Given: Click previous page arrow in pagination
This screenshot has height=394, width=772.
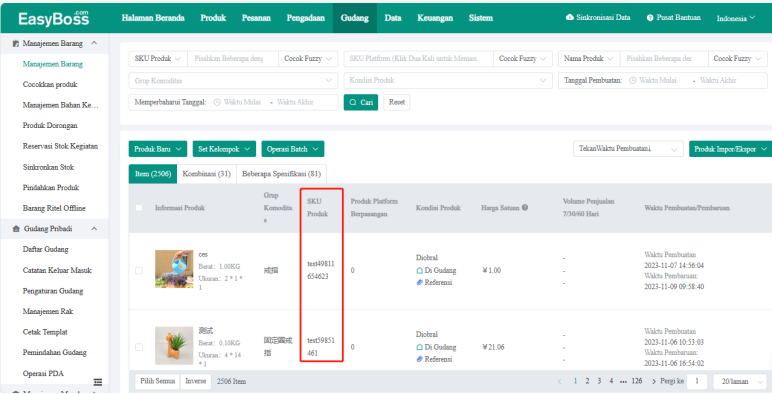Looking at the screenshot, I should (559, 381).
